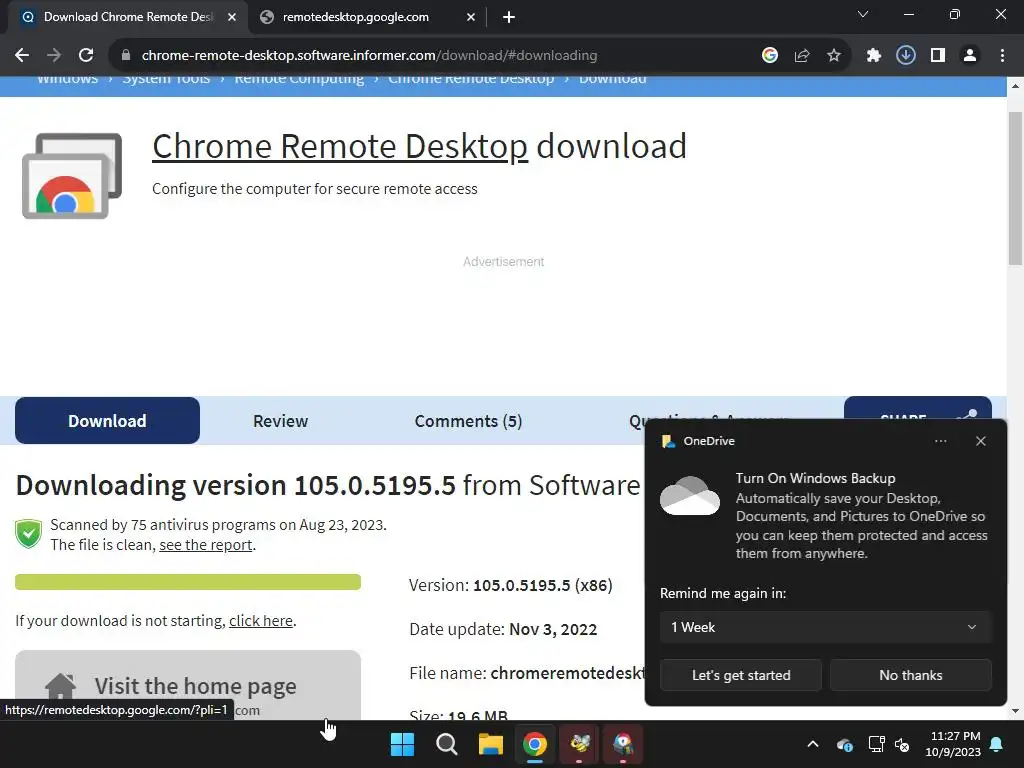Click the Windows breadcrumb link
Viewport: 1024px width, 768px height.
pyautogui.click(x=67, y=80)
